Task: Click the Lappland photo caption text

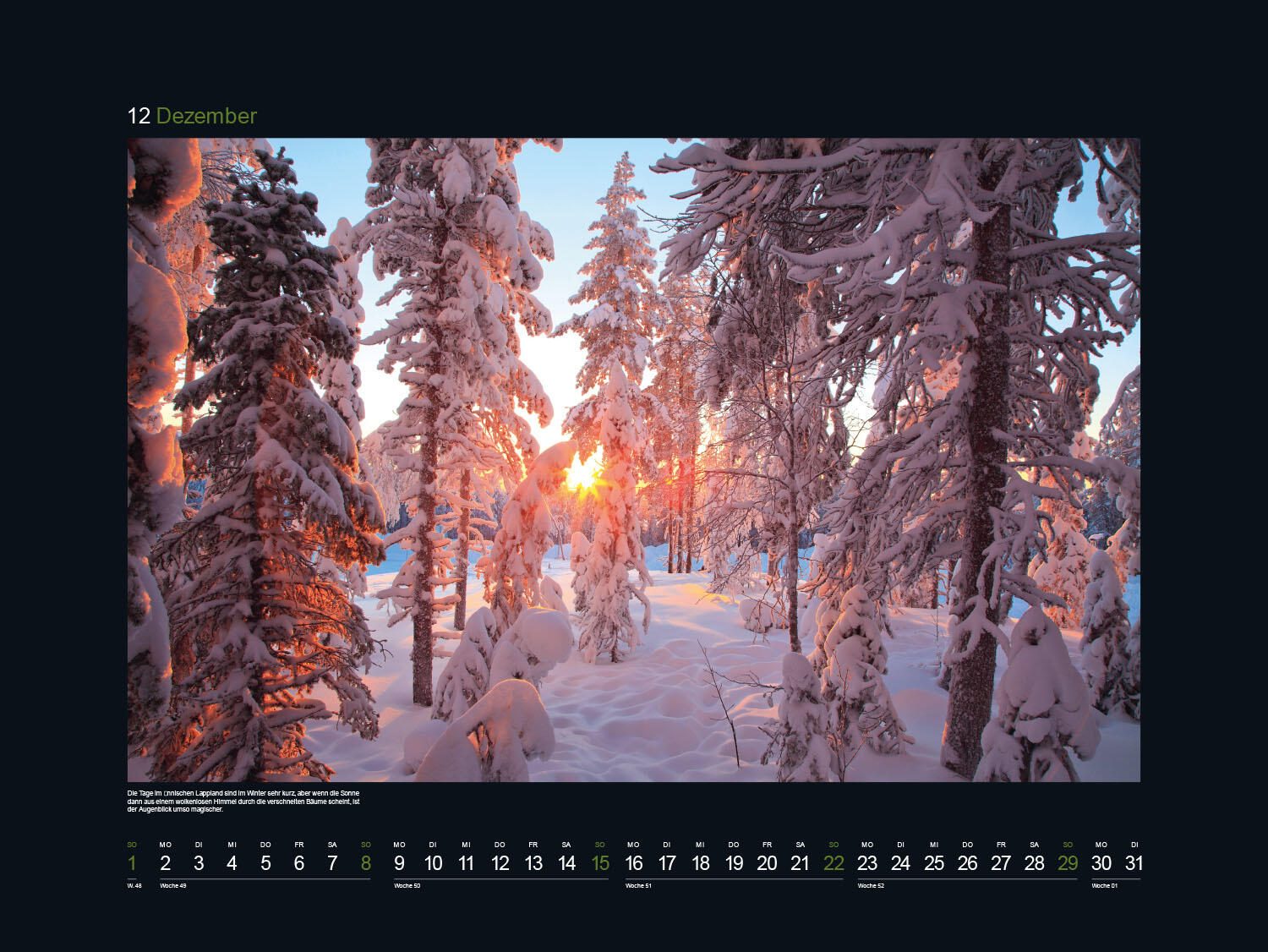Action: [x=244, y=801]
